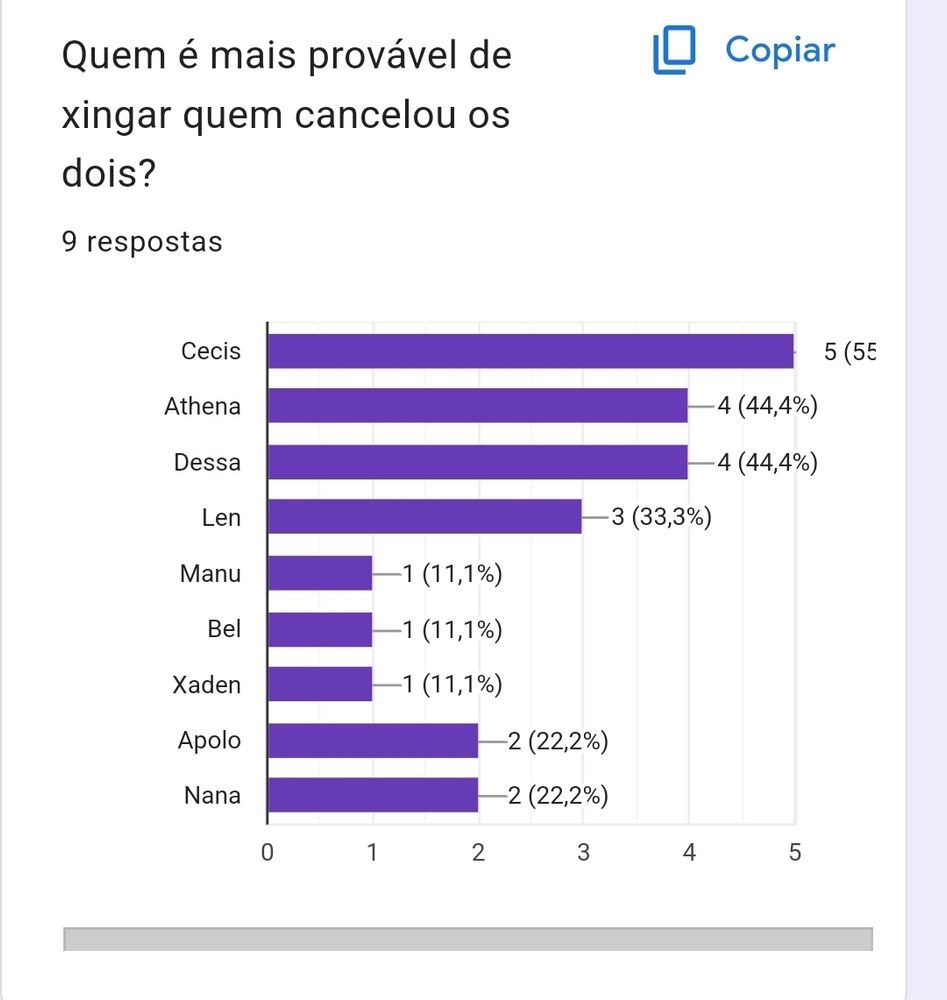
Task: Click the Cecis axis label
Action: point(211,352)
